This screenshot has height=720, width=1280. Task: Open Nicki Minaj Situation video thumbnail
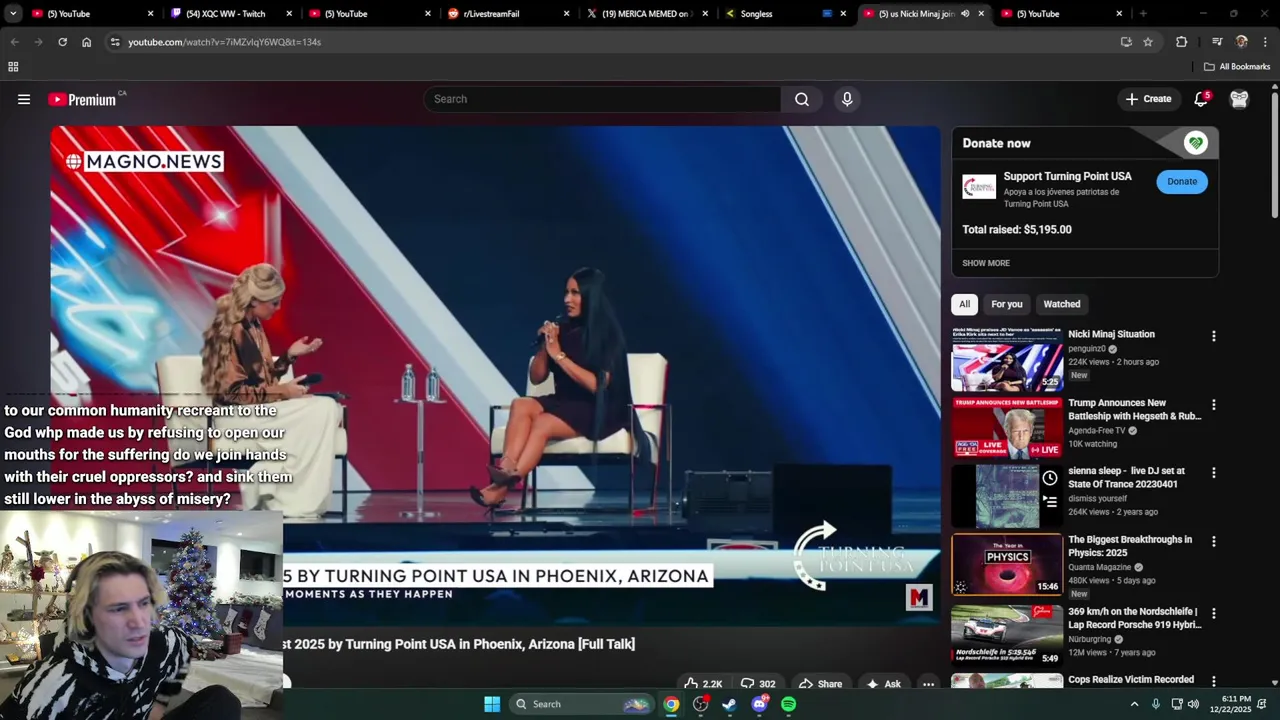[1007, 359]
